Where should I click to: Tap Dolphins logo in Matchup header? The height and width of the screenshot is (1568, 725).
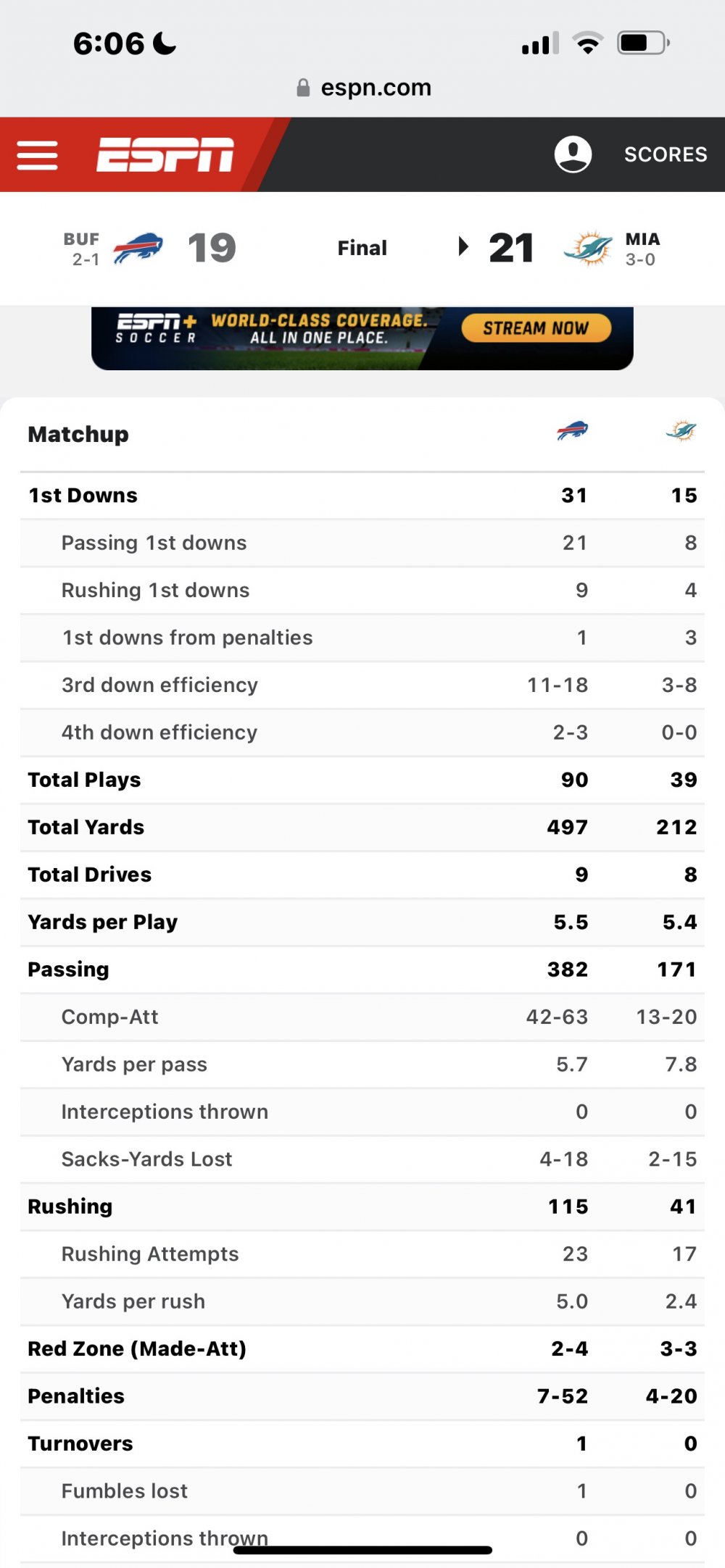(x=681, y=431)
